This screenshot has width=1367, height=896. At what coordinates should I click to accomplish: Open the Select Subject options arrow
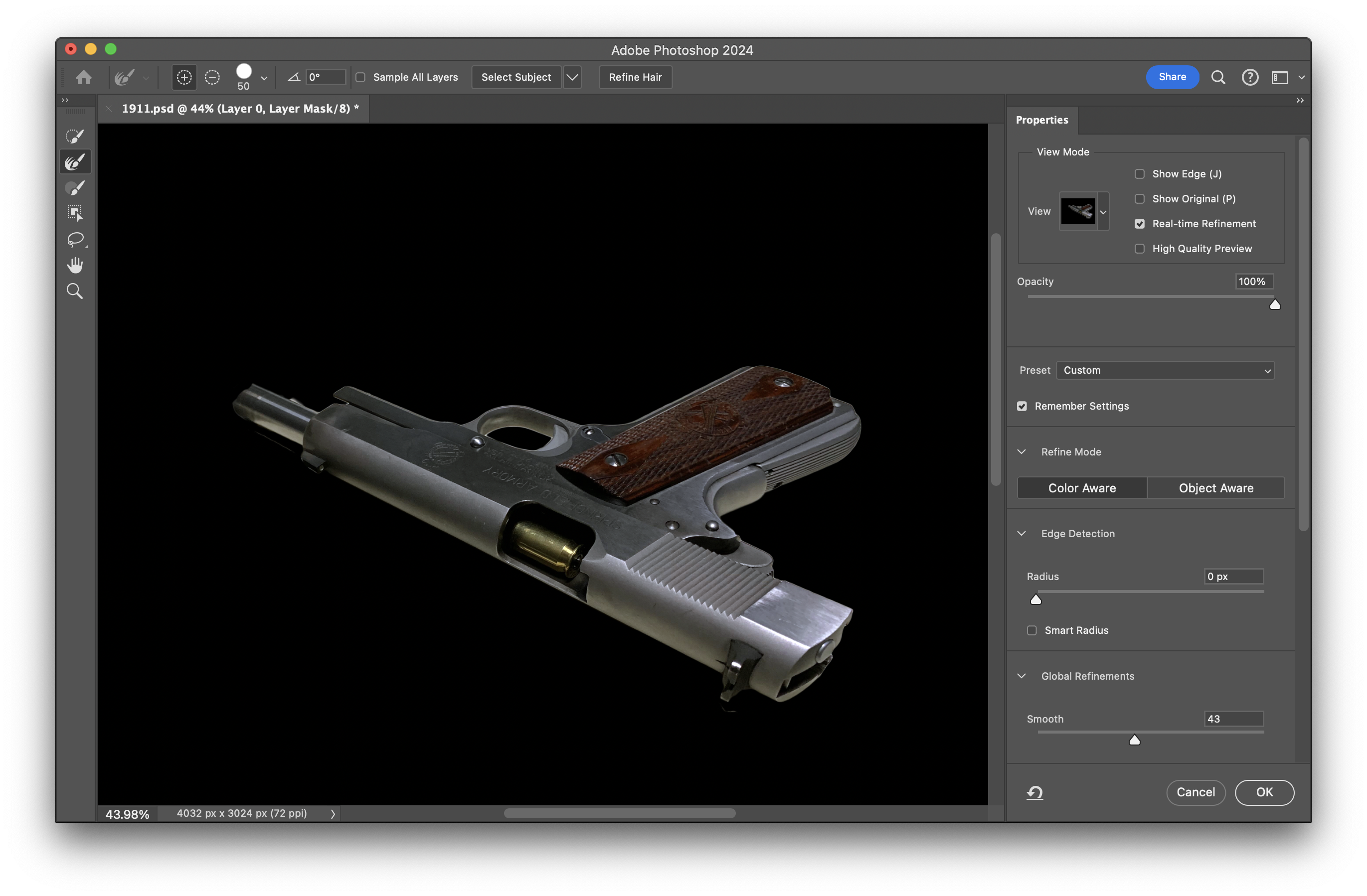coord(572,77)
